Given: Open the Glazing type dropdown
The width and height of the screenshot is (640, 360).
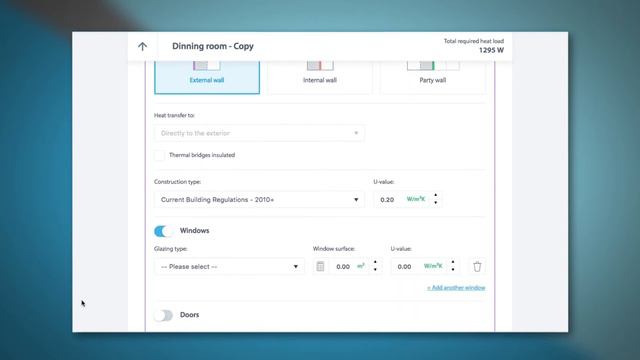Looking at the screenshot, I should (x=229, y=267).
